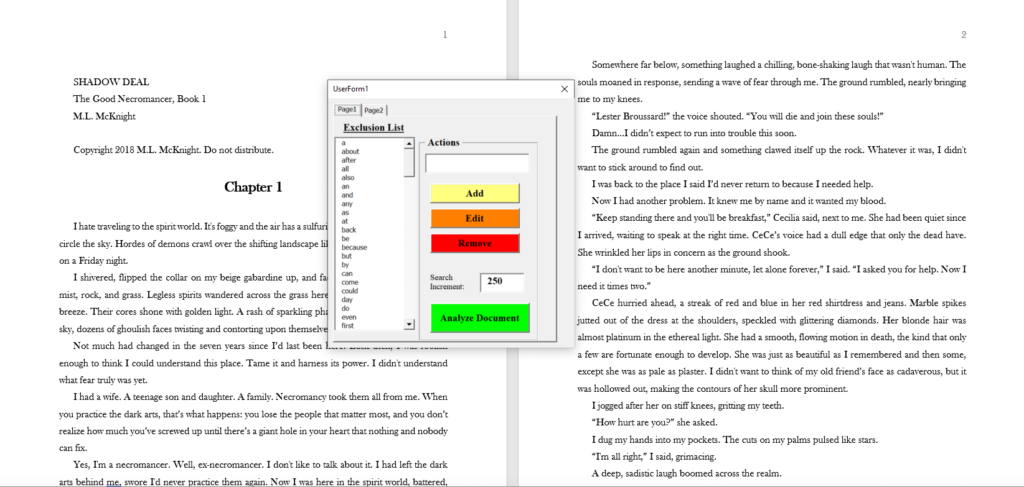Select 'could' from the Exclusion List
This screenshot has width=1024, height=487.
[350, 290]
